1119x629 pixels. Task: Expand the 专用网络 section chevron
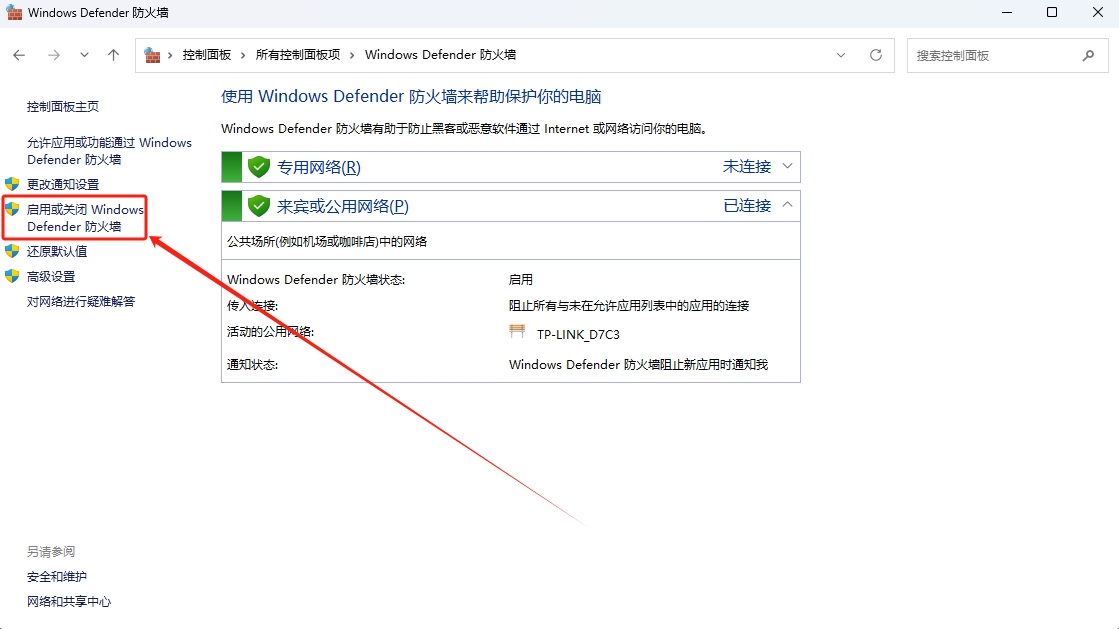787,166
